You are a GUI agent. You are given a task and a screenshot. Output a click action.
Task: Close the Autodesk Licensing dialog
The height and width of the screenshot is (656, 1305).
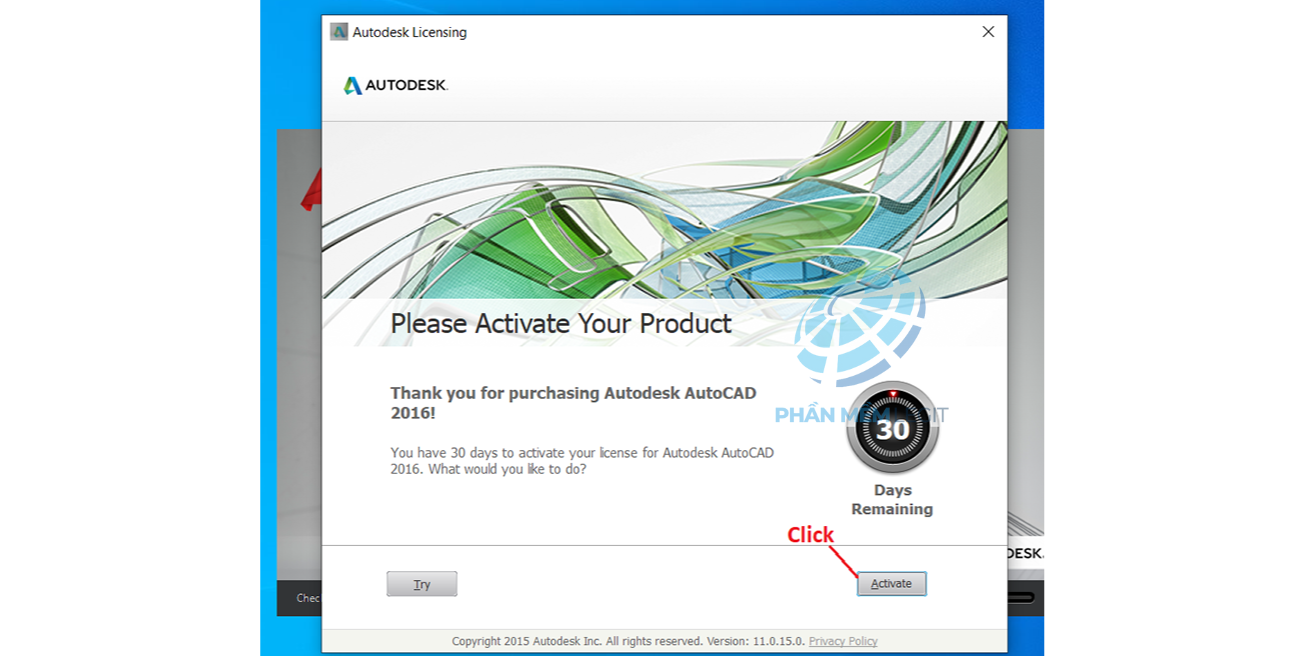coord(988,32)
